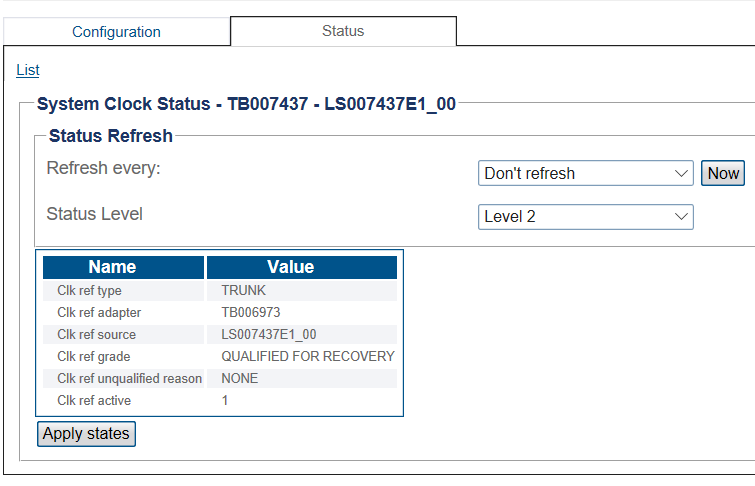Click the Apply states button
The height and width of the screenshot is (486, 755).
(x=86, y=434)
